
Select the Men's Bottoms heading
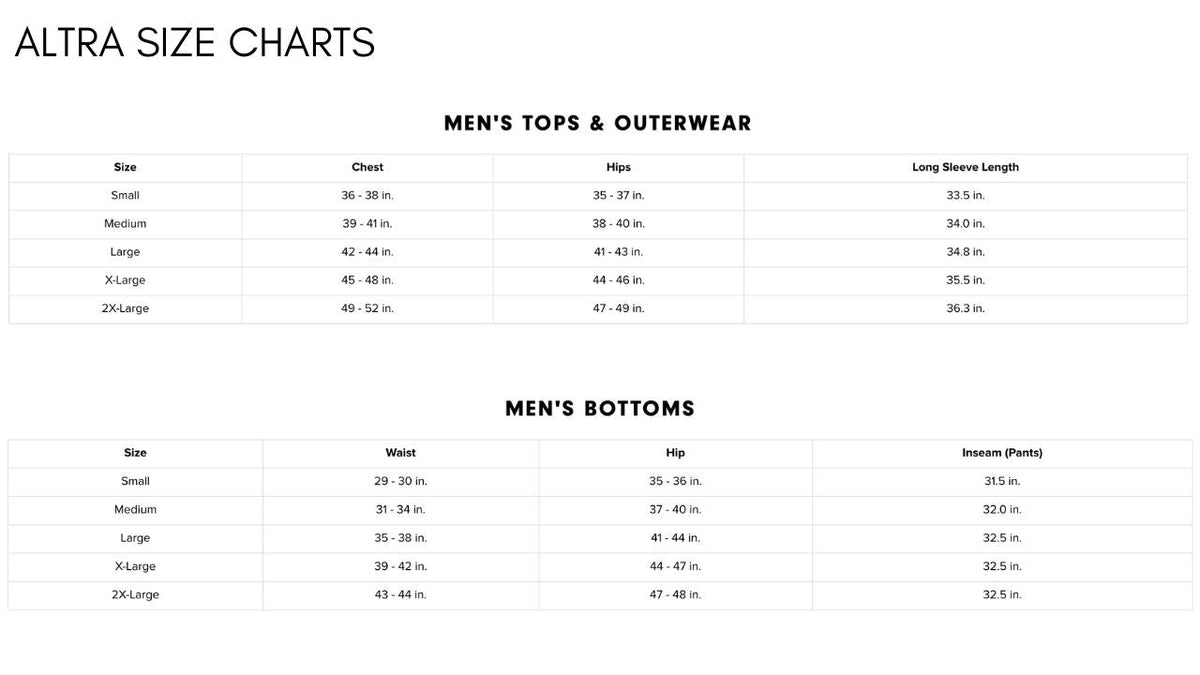[600, 408]
